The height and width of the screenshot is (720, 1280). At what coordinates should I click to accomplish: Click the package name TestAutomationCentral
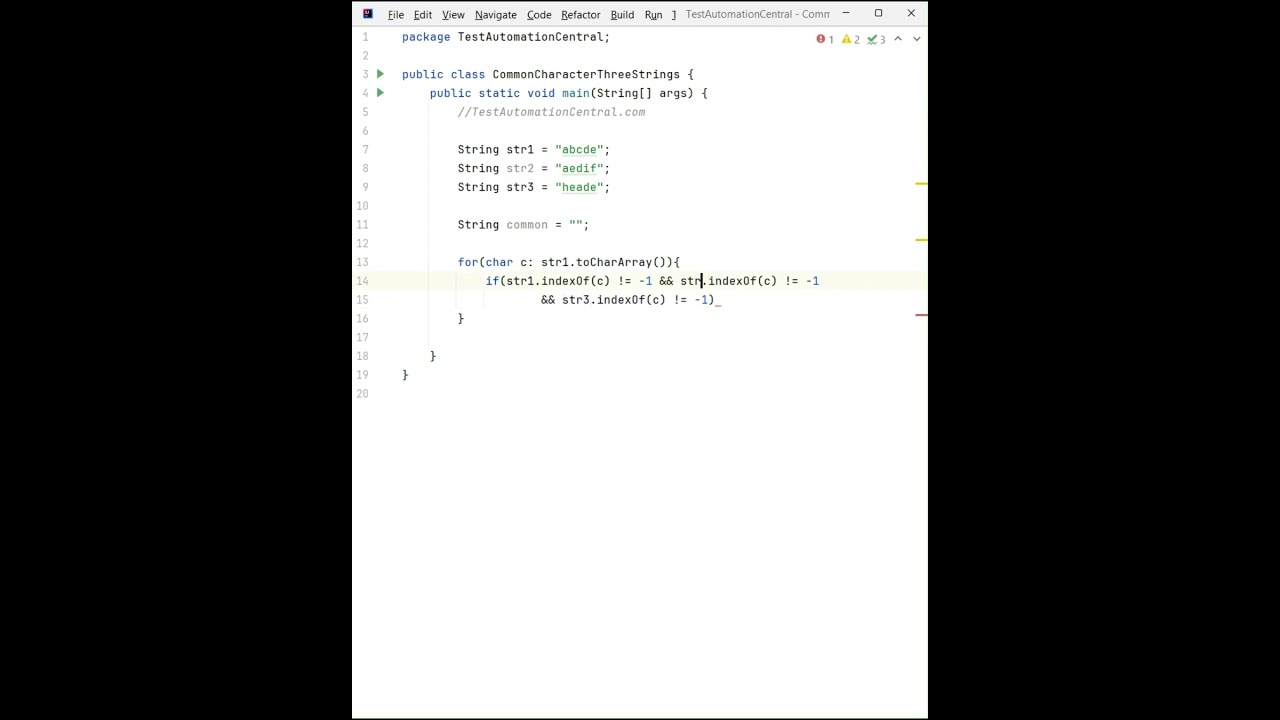click(x=530, y=37)
